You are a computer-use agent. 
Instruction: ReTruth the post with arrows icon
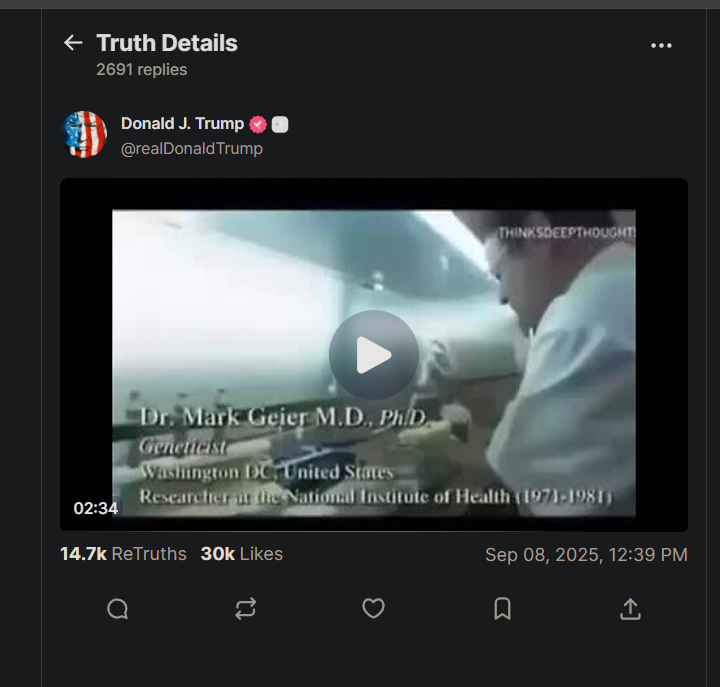tap(245, 609)
